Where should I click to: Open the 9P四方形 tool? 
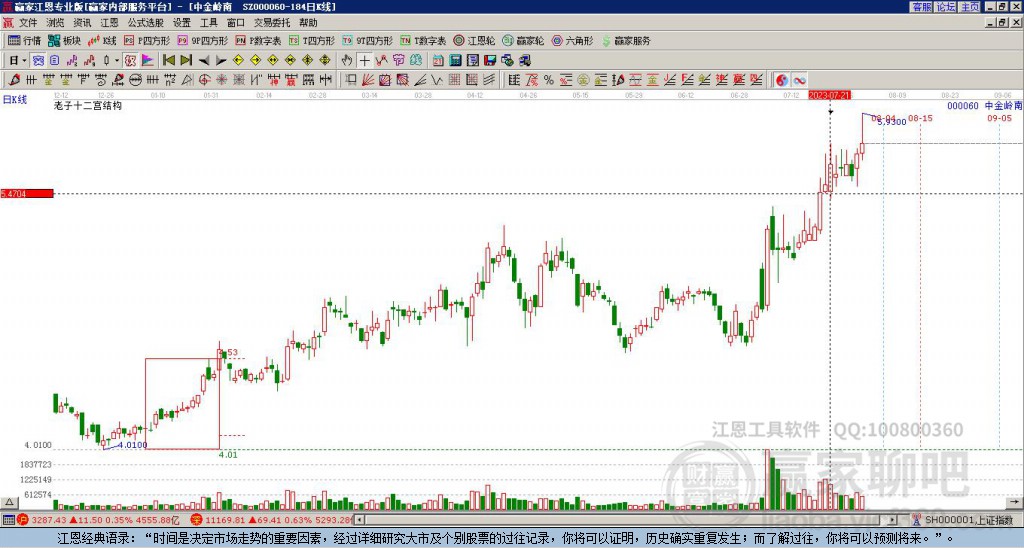[203, 40]
